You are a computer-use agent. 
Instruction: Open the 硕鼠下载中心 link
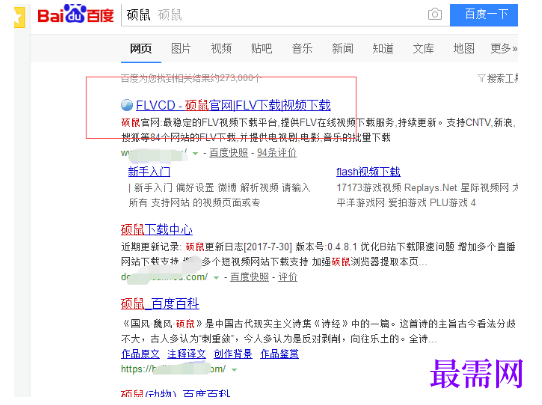tap(157, 229)
